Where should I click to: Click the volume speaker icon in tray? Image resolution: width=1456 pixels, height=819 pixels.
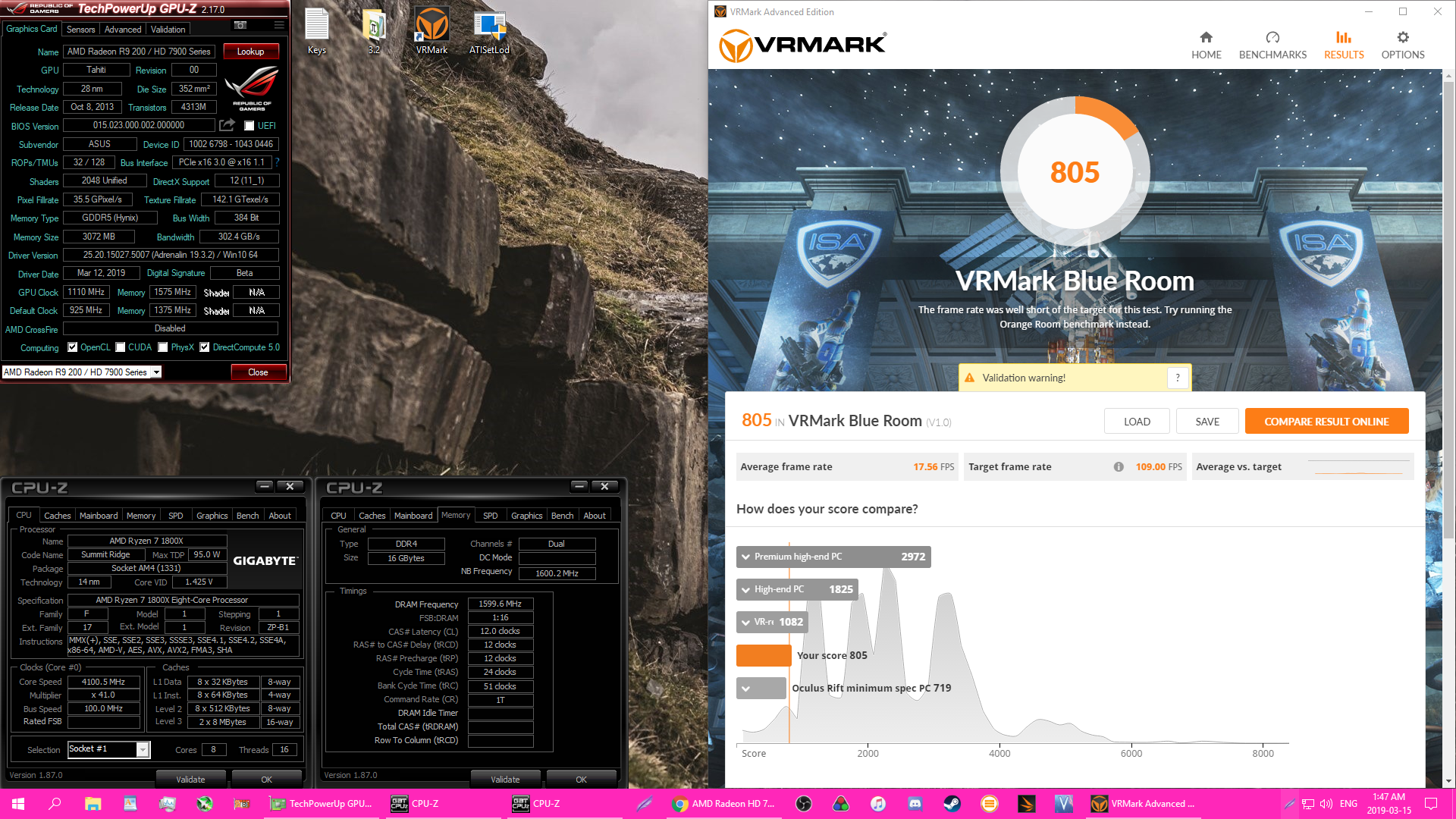(x=1326, y=804)
